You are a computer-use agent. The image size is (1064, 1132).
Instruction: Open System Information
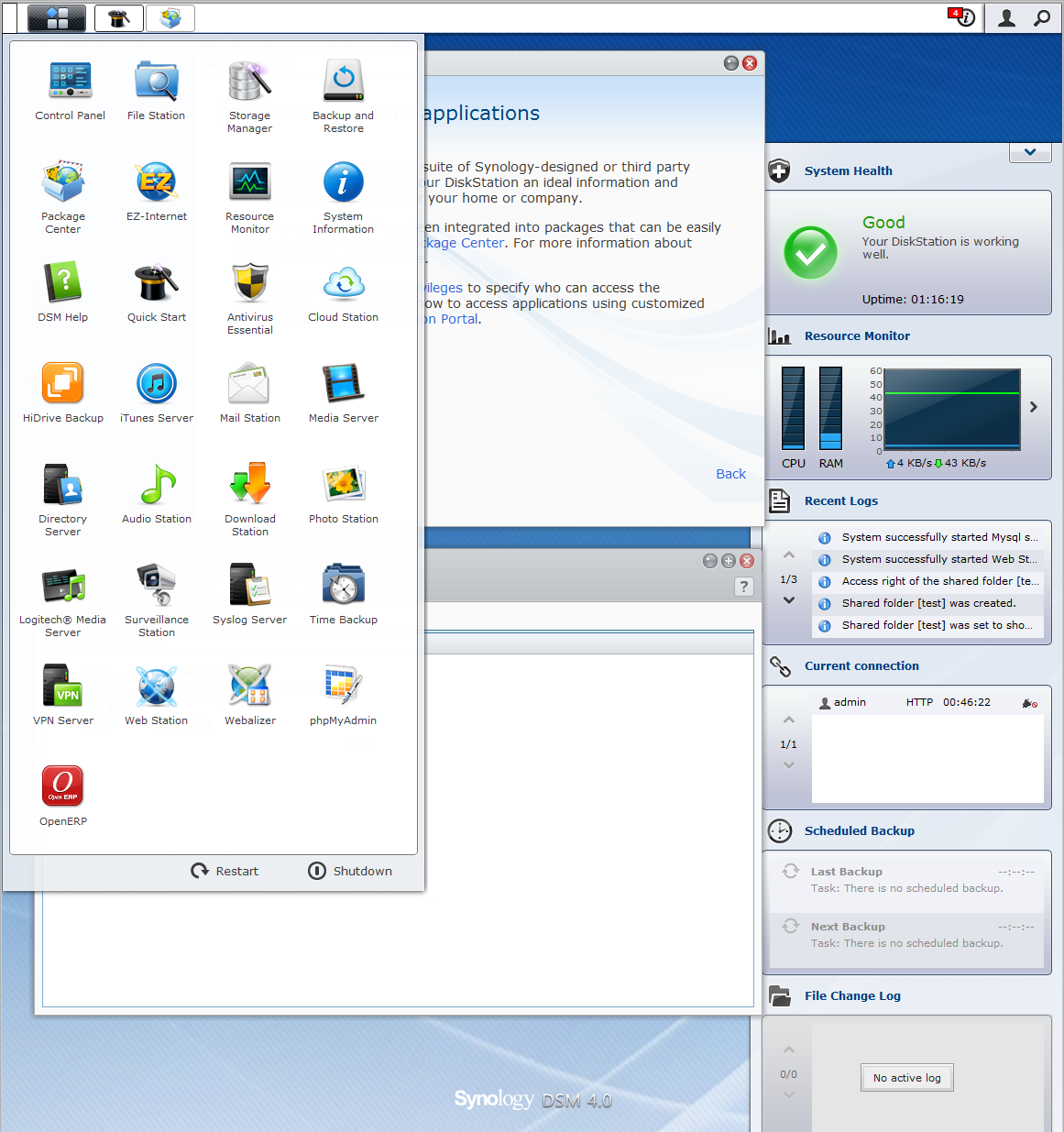pos(344,197)
